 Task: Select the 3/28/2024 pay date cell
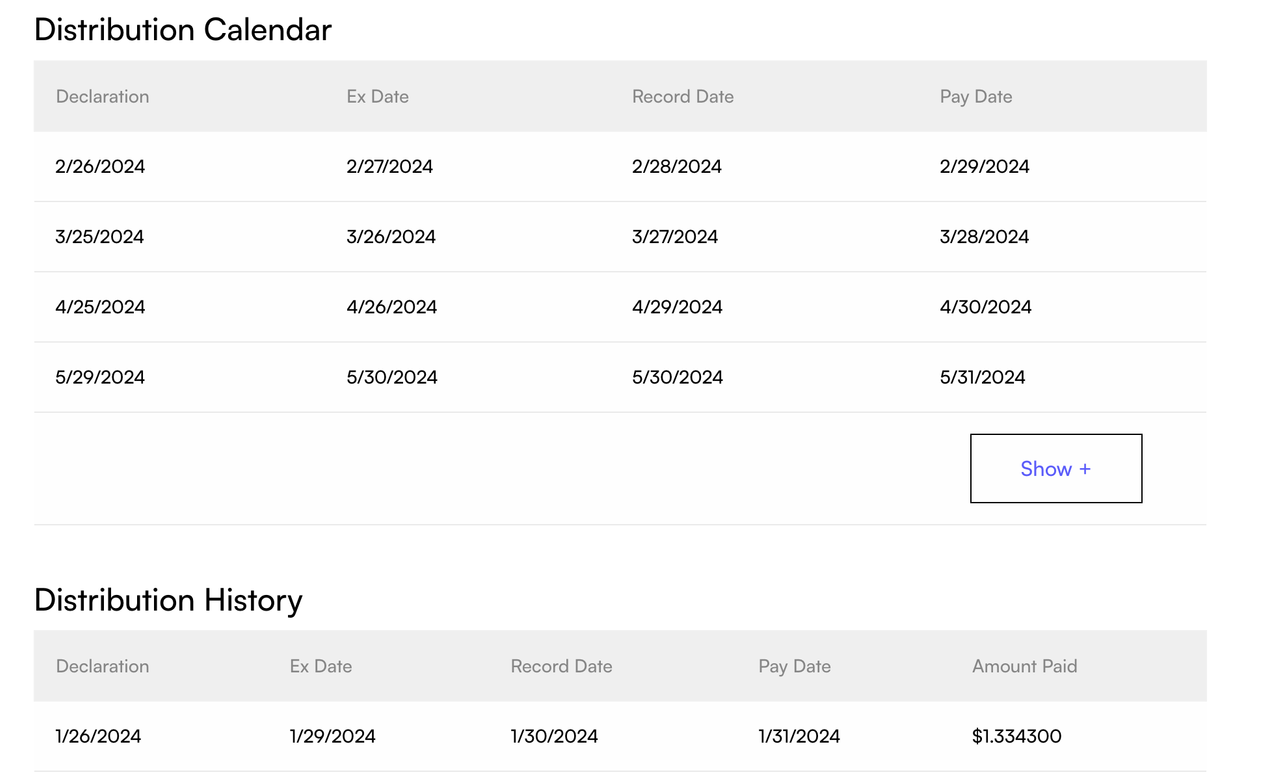tap(984, 236)
